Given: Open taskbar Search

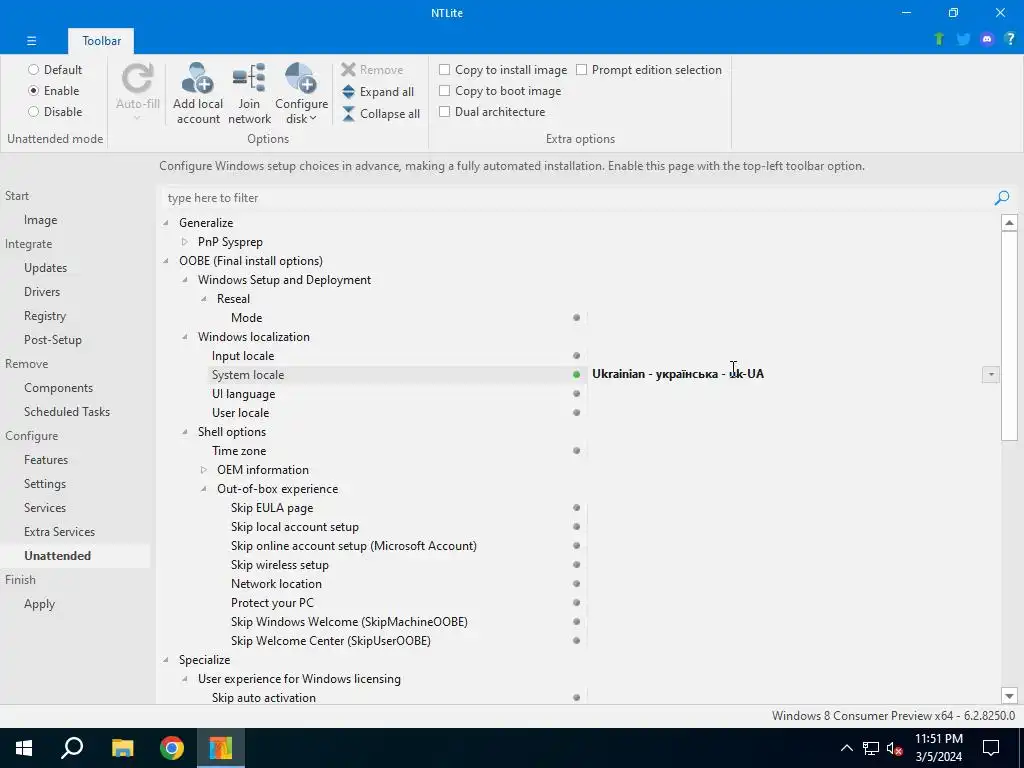Looking at the screenshot, I should click(x=72, y=748).
